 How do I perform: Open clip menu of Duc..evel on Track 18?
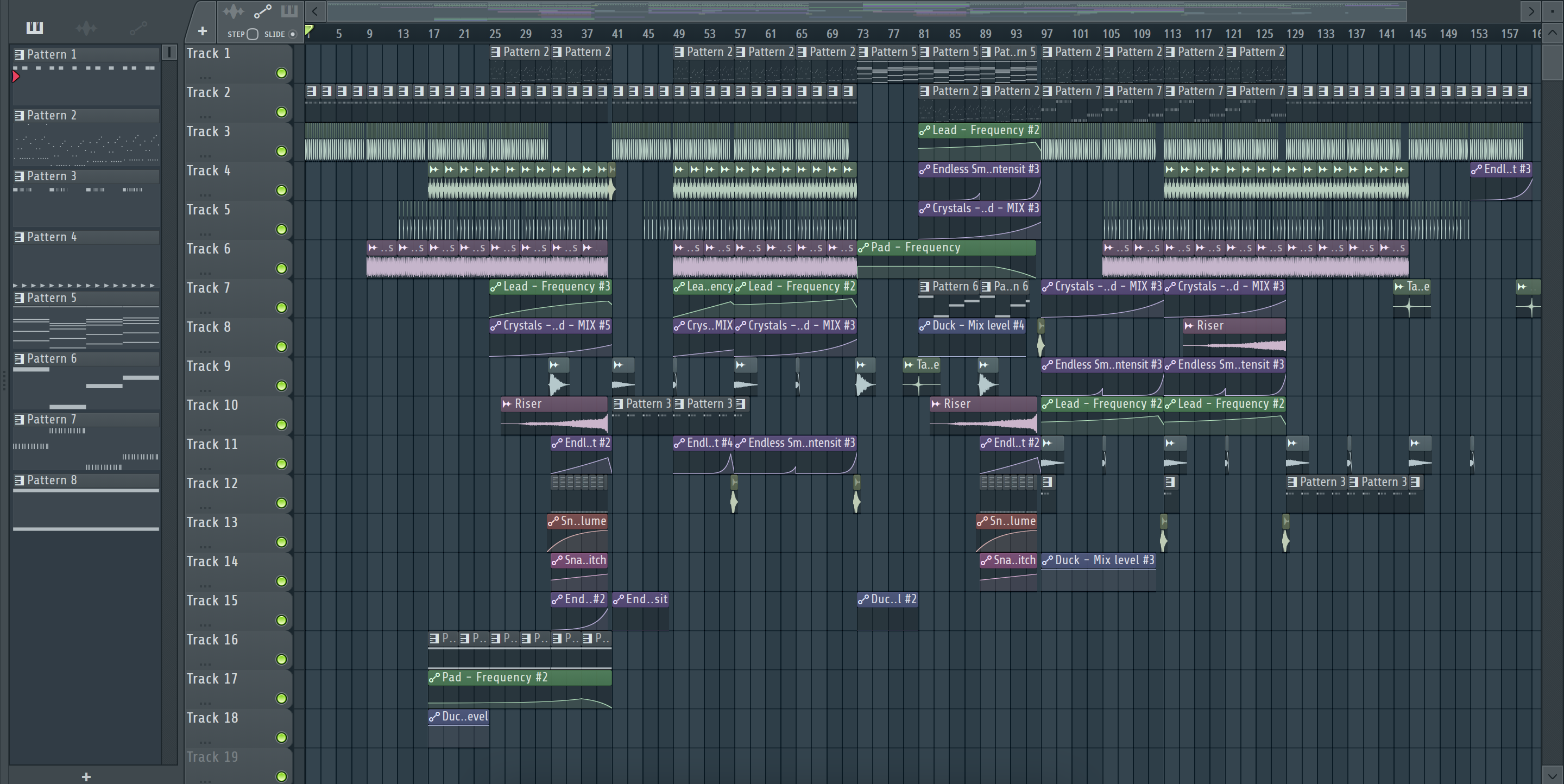(434, 717)
